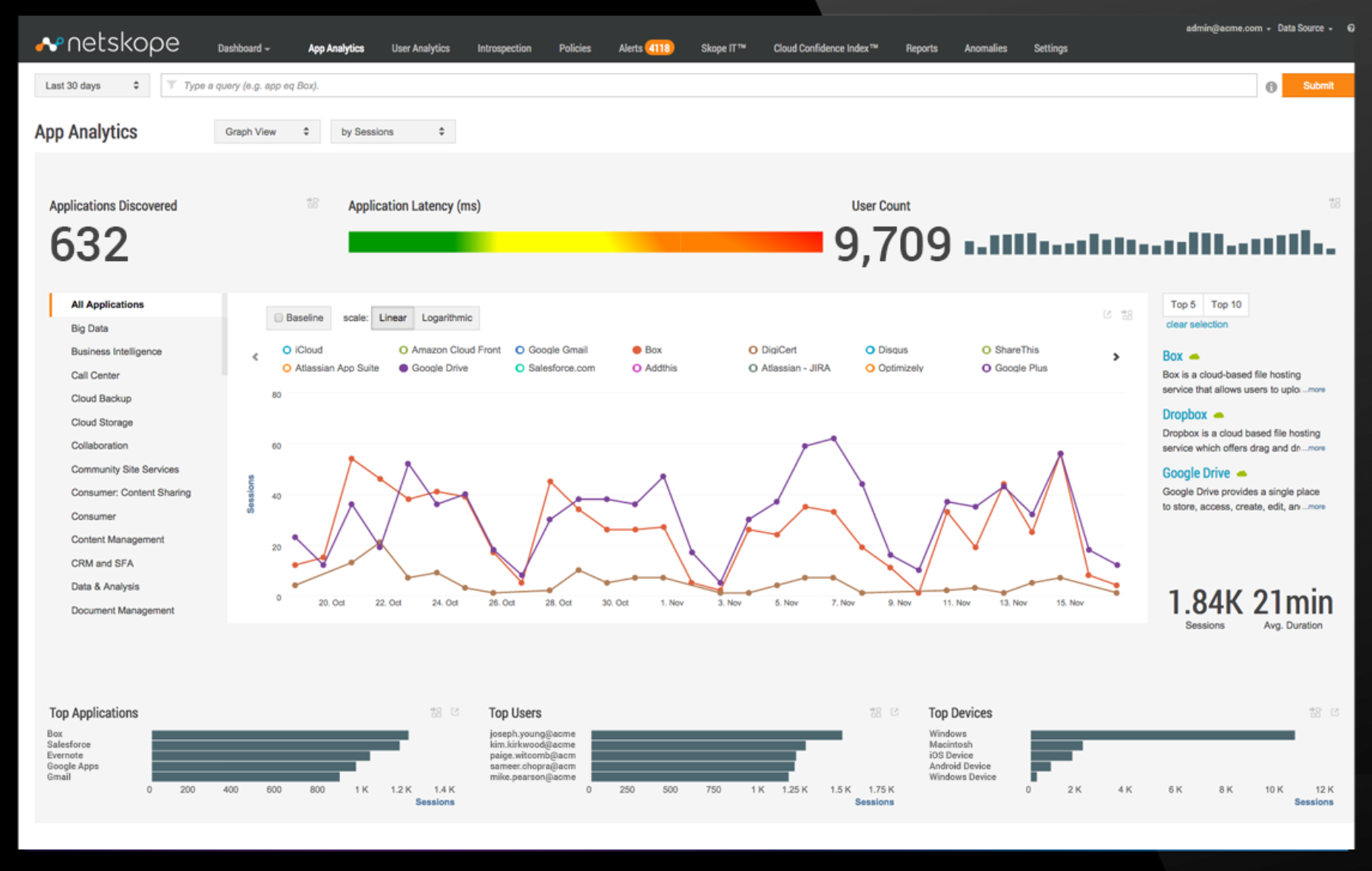Toggle Amazon Cloud Front series in legend
Screen dimensions: 1372x871
pos(449,350)
